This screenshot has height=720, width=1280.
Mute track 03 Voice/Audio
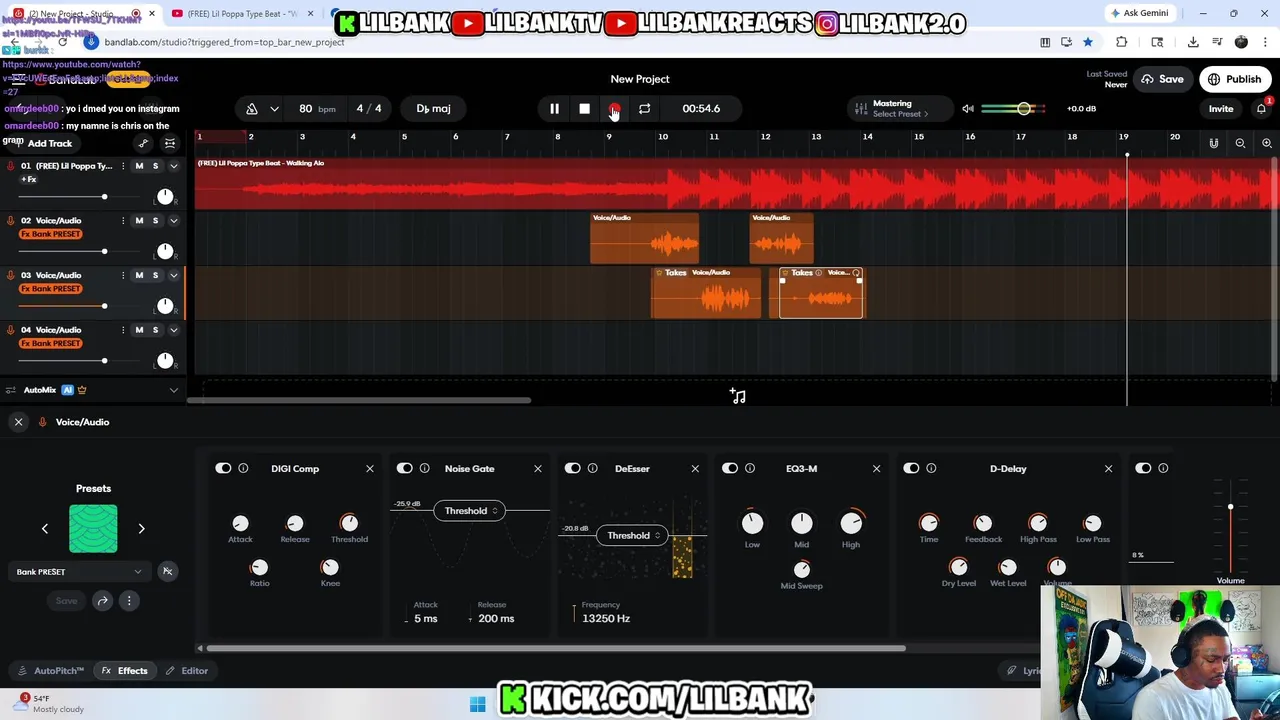coord(139,275)
